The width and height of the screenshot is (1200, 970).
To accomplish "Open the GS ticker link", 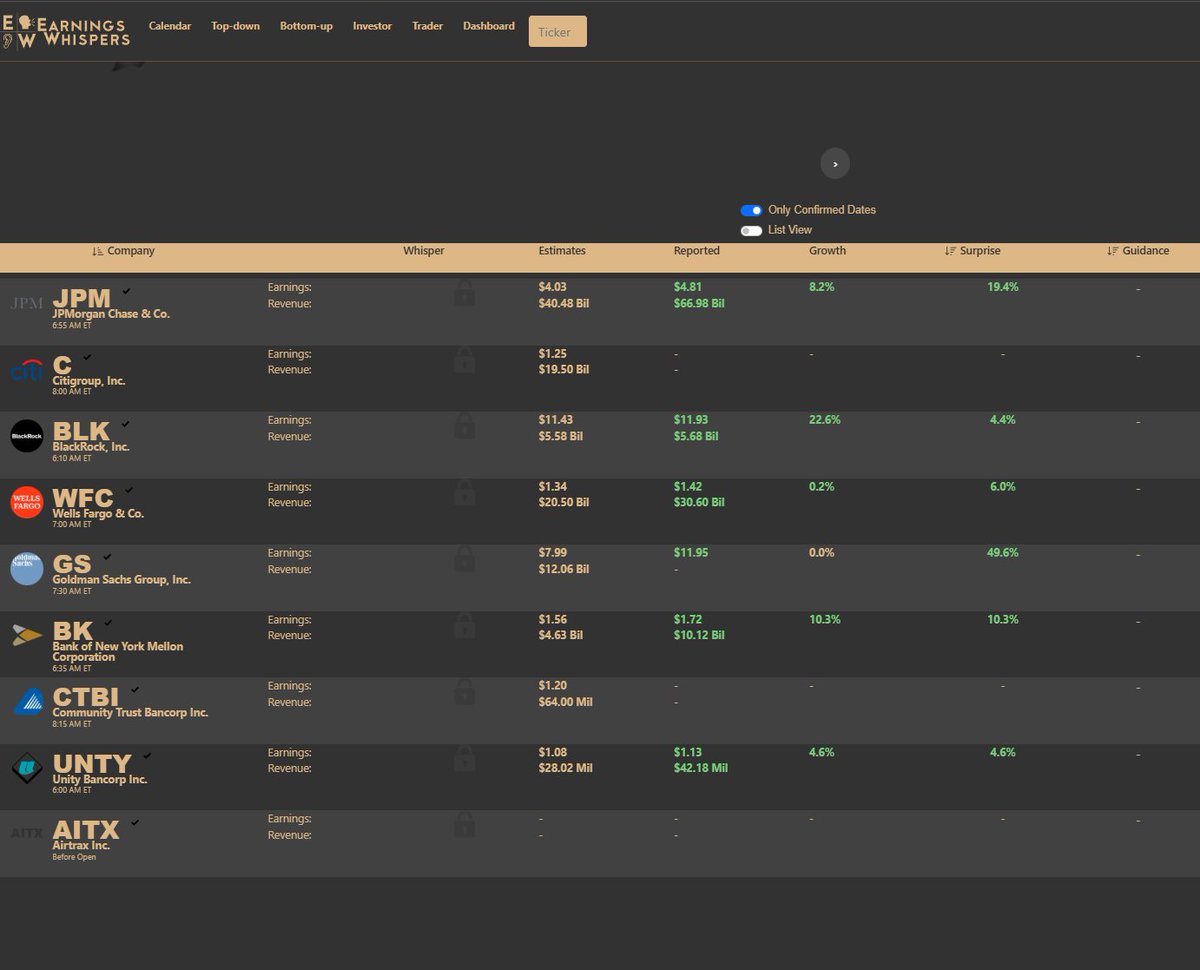I will (x=72, y=564).
